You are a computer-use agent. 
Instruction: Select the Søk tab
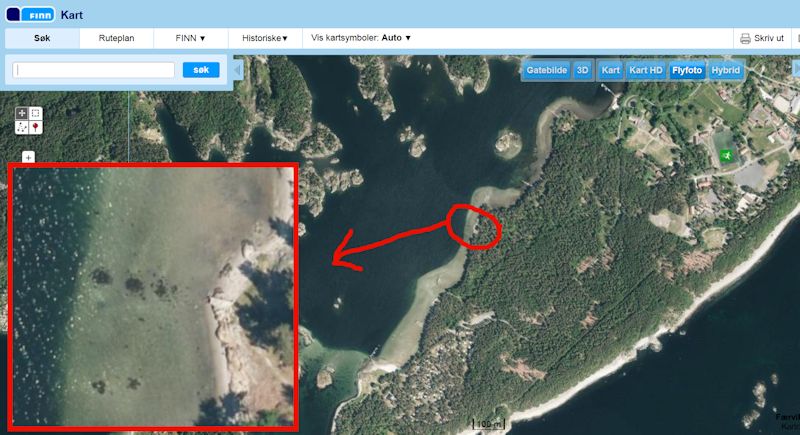tap(42, 38)
